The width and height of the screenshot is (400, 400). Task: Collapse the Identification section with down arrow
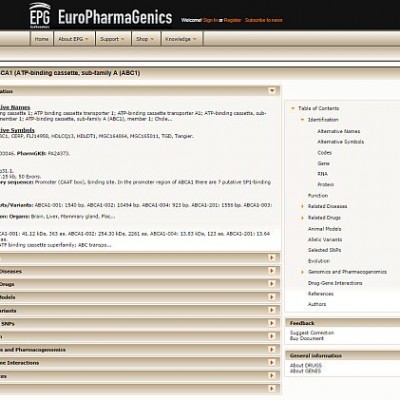pyautogui.click(x=272, y=91)
